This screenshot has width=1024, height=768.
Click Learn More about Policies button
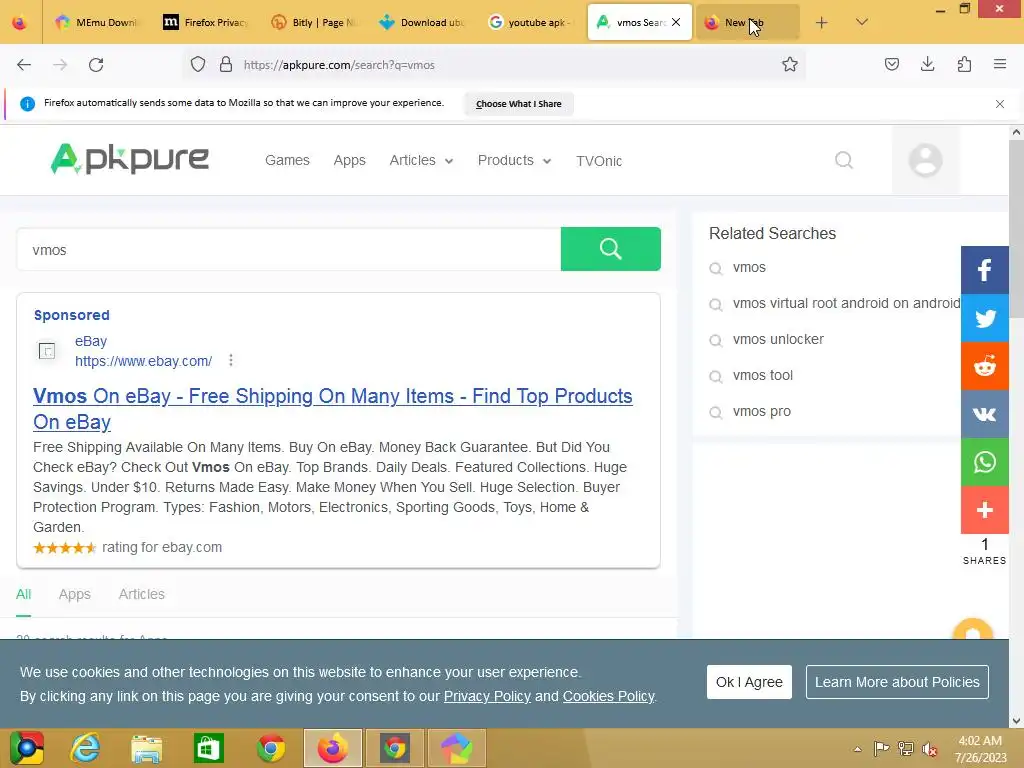897,682
